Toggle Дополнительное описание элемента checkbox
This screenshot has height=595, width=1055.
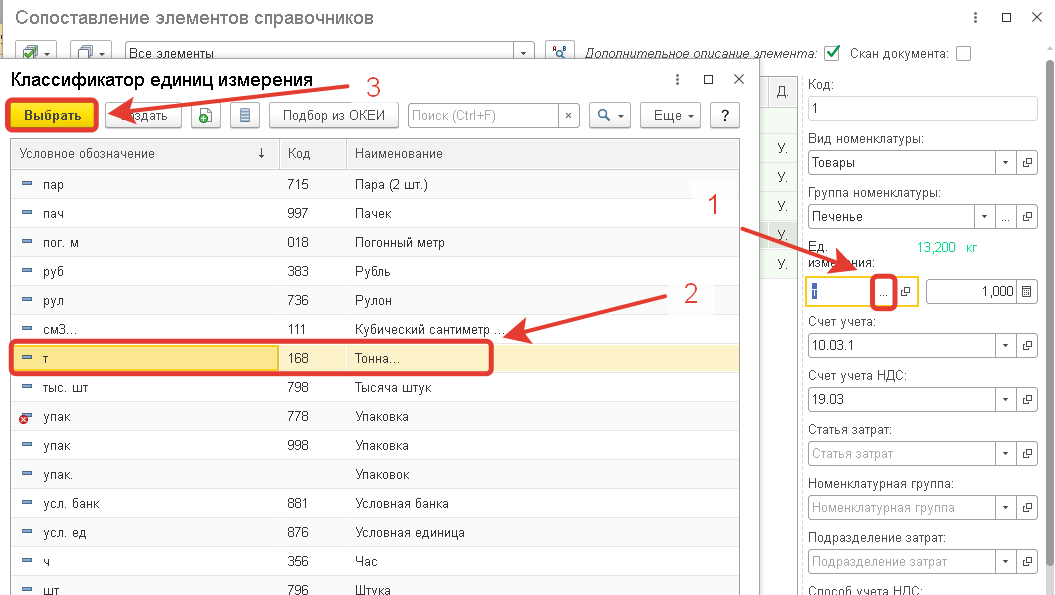(832, 52)
